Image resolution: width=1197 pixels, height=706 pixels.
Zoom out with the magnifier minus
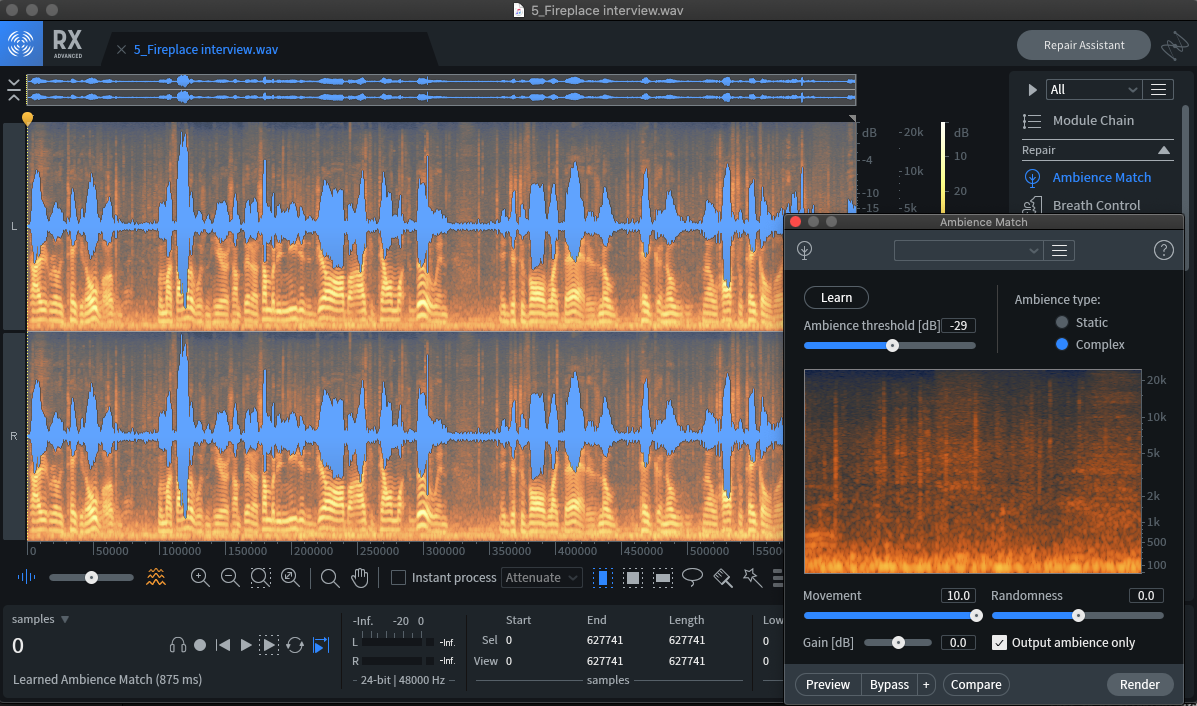pos(230,578)
